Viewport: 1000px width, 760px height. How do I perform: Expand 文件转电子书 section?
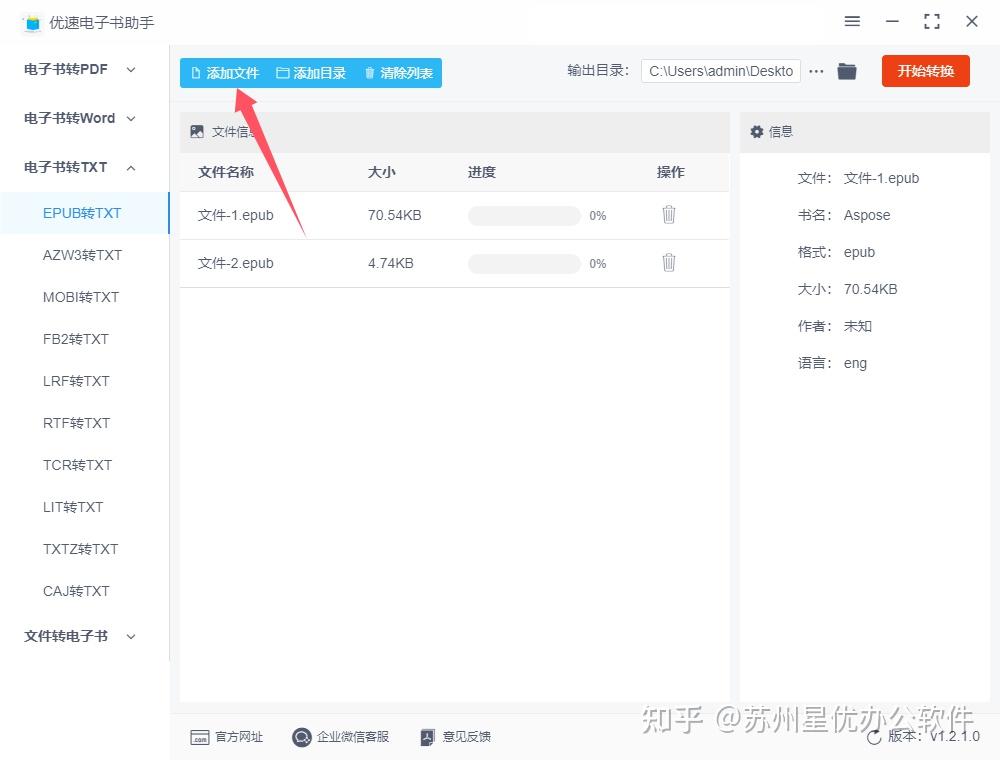pos(80,636)
